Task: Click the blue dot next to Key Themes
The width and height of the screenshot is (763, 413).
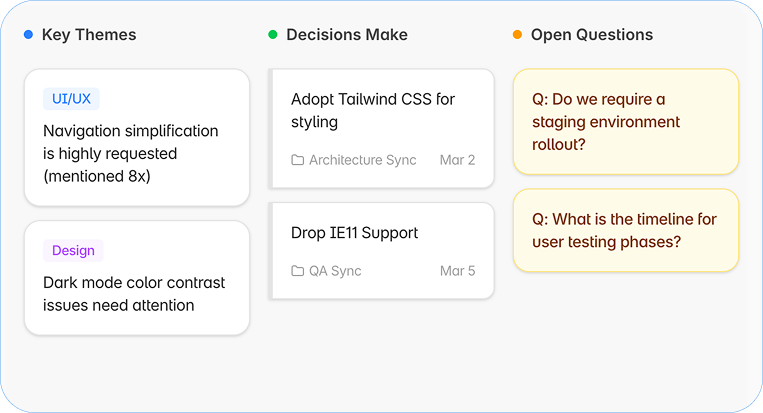Action: coord(29,35)
